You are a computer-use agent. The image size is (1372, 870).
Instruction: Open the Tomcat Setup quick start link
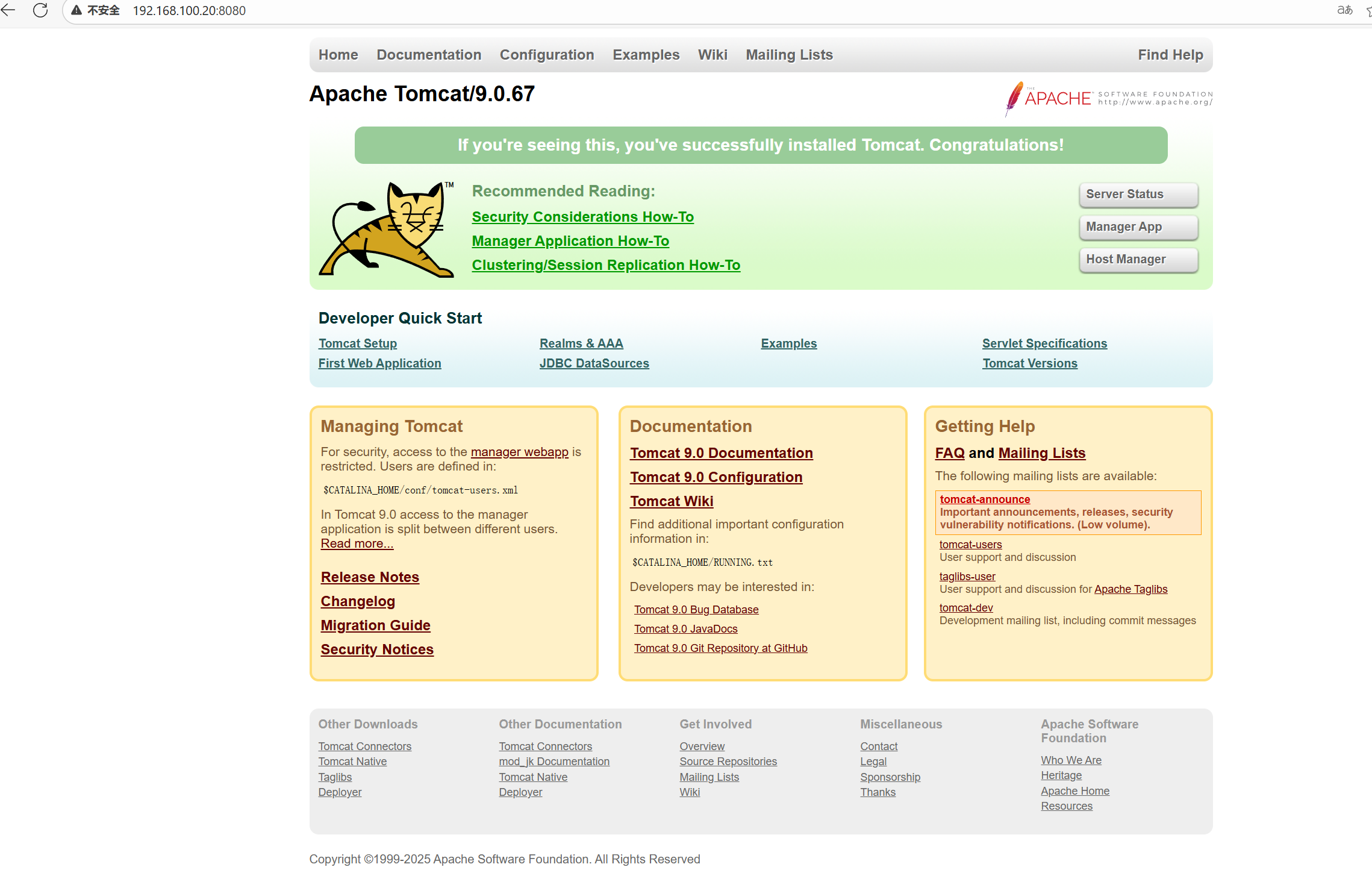pyautogui.click(x=357, y=343)
